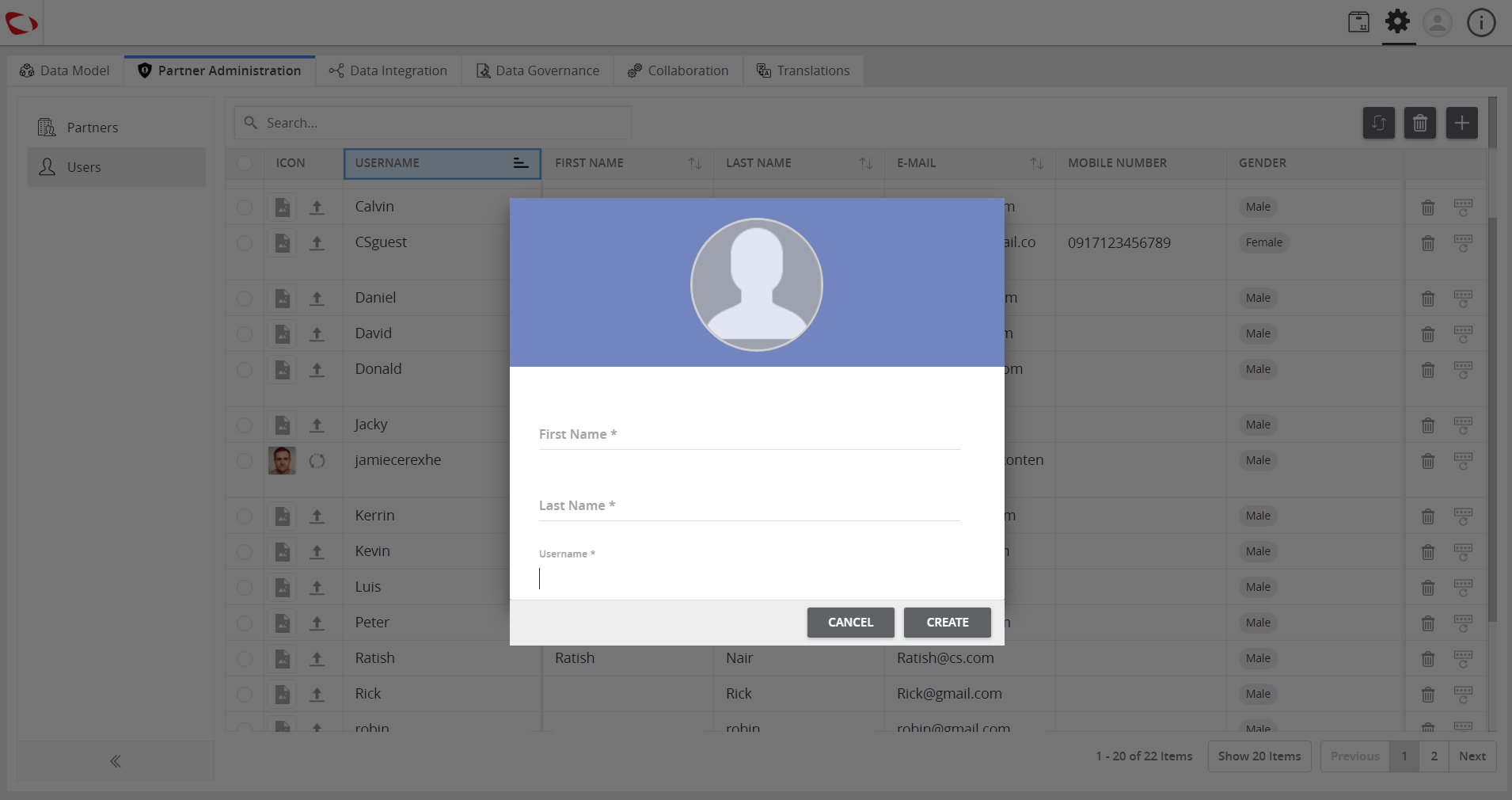
Task: Open the Show 20 Items dropdown
Action: (x=1259, y=756)
